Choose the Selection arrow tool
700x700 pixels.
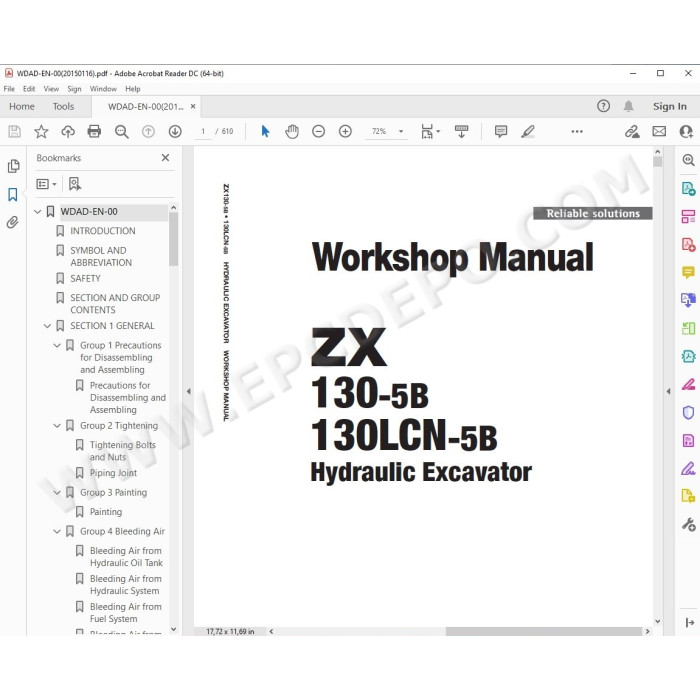pyautogui.click(x=265, y=131)
